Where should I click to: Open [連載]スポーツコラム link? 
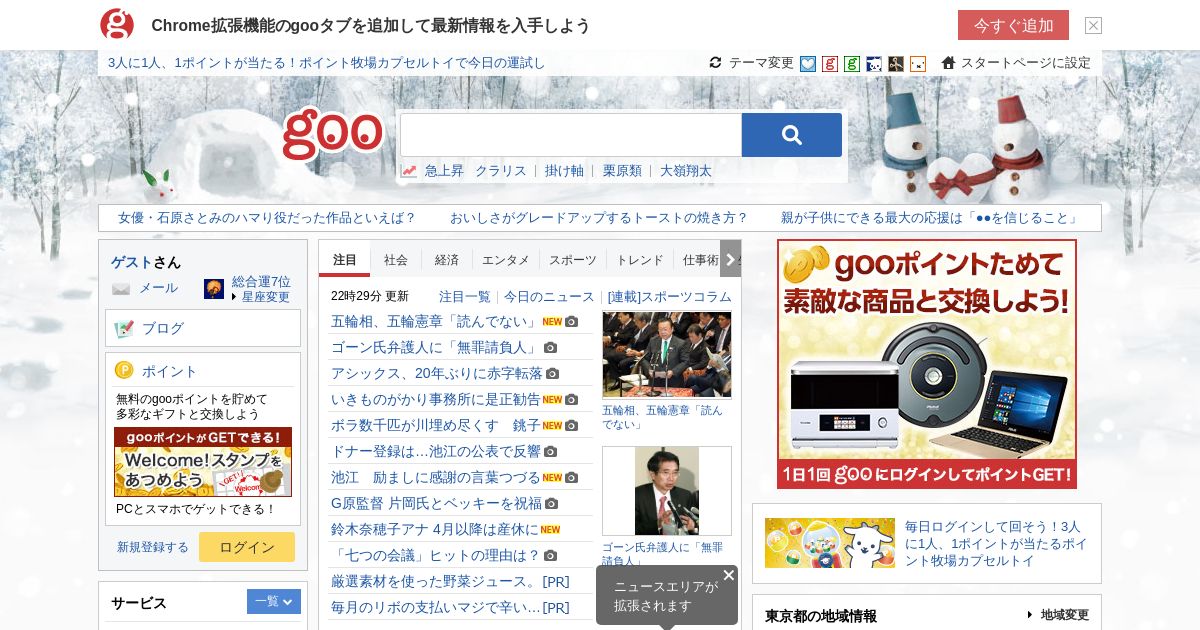(669, 297)
